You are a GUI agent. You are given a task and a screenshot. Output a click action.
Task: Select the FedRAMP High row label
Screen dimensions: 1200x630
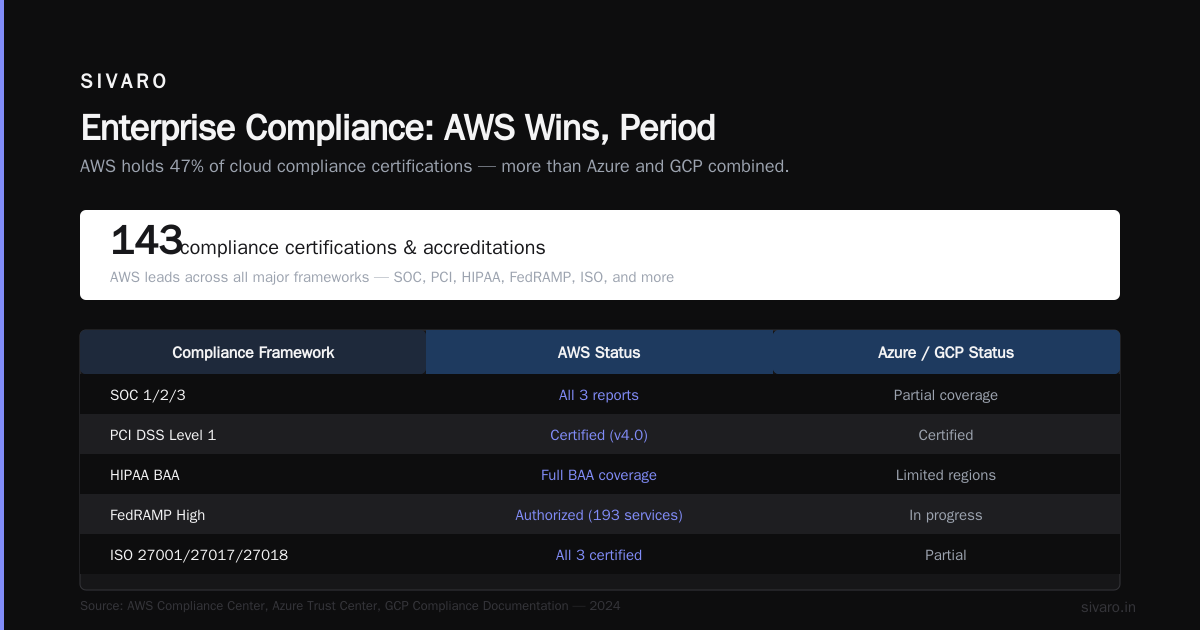(158, 515)
